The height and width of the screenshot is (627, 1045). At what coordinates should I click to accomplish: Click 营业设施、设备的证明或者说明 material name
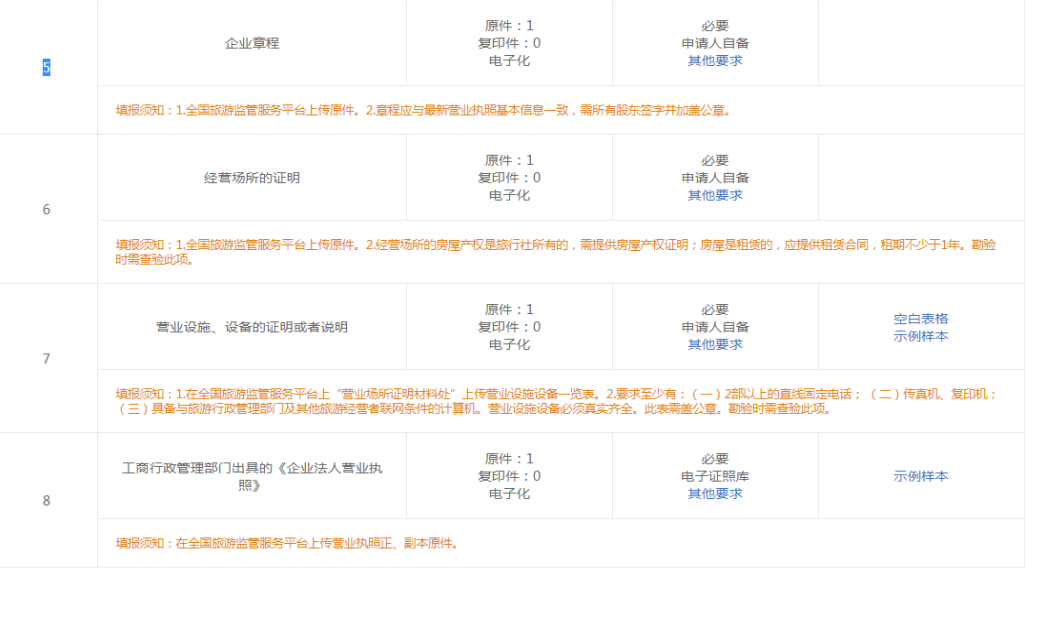point(252,327)
